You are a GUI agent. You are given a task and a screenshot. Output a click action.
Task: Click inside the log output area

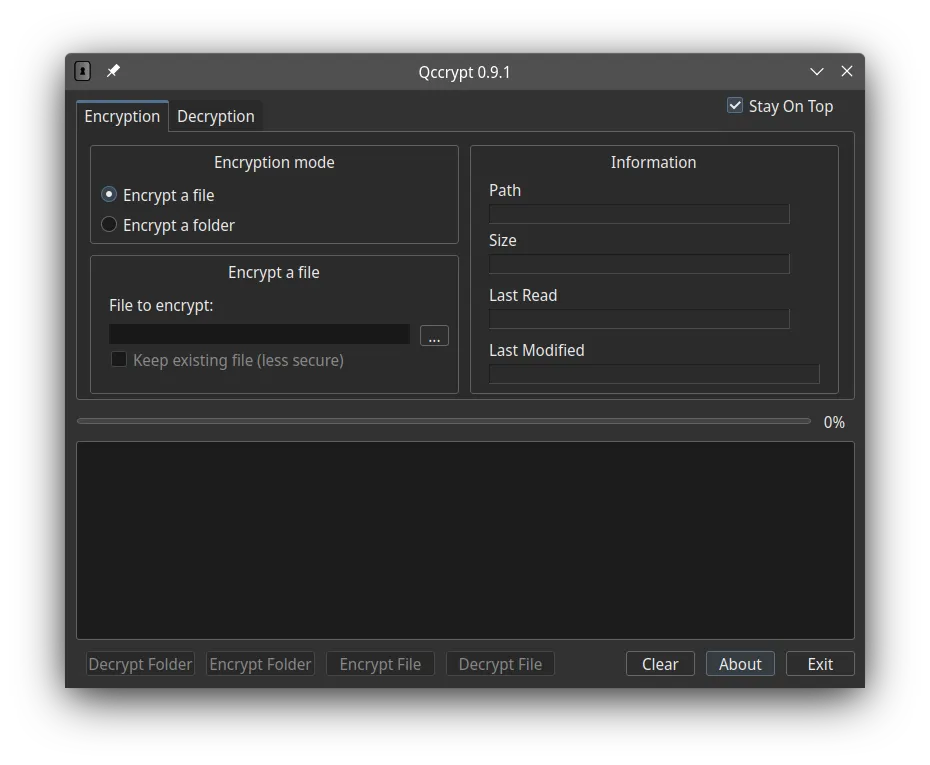point(465,540)
